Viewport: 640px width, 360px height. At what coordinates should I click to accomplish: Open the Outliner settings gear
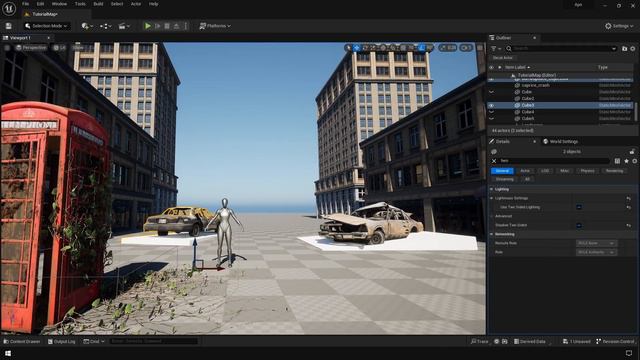coord(633,48)
